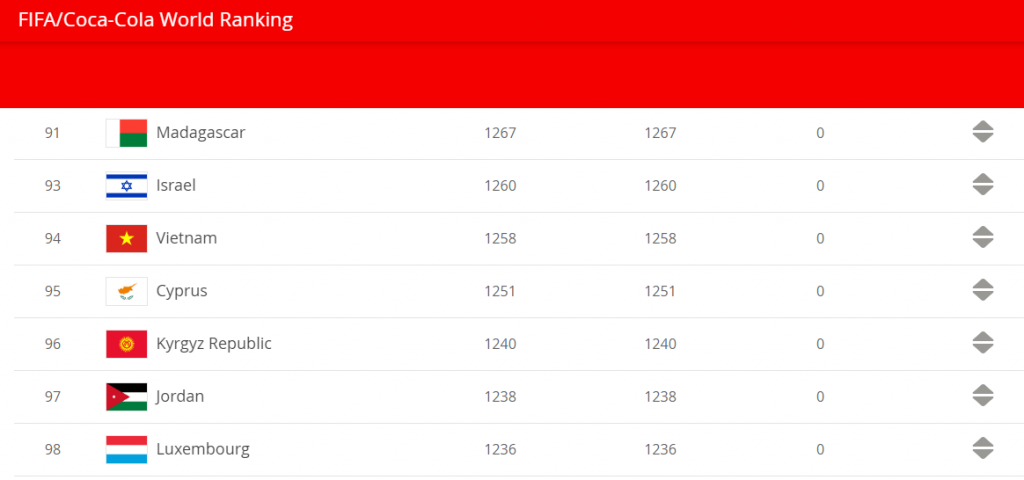
Task: Open the Kyrgyz Republic team page
Action: pyautogui.click(x=214, y=344)
